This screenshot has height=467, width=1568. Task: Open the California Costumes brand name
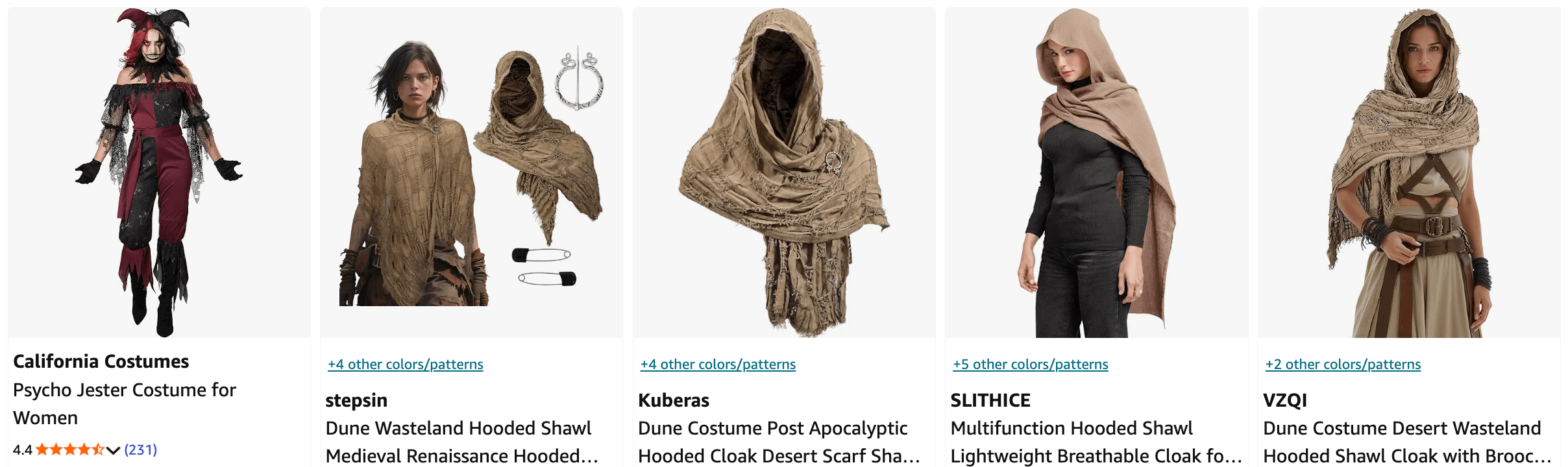101,361
